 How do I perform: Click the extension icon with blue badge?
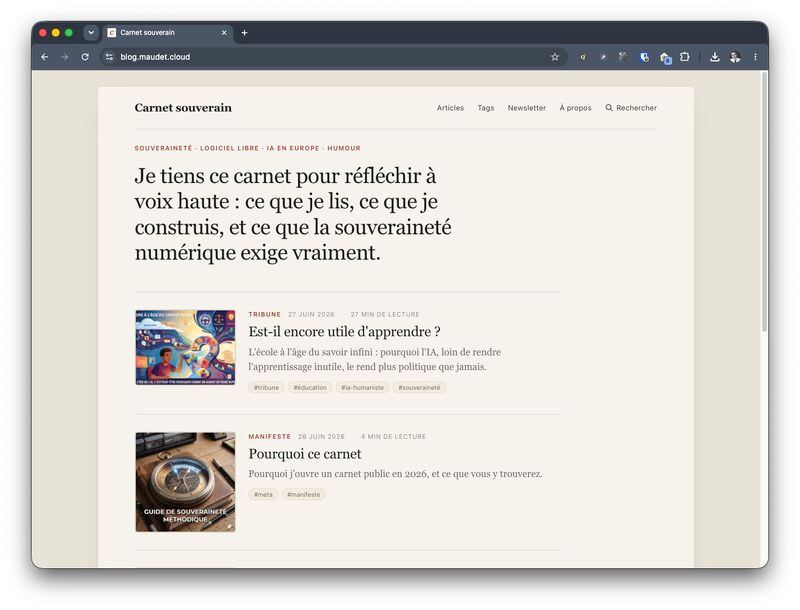(x=665, y=58)
